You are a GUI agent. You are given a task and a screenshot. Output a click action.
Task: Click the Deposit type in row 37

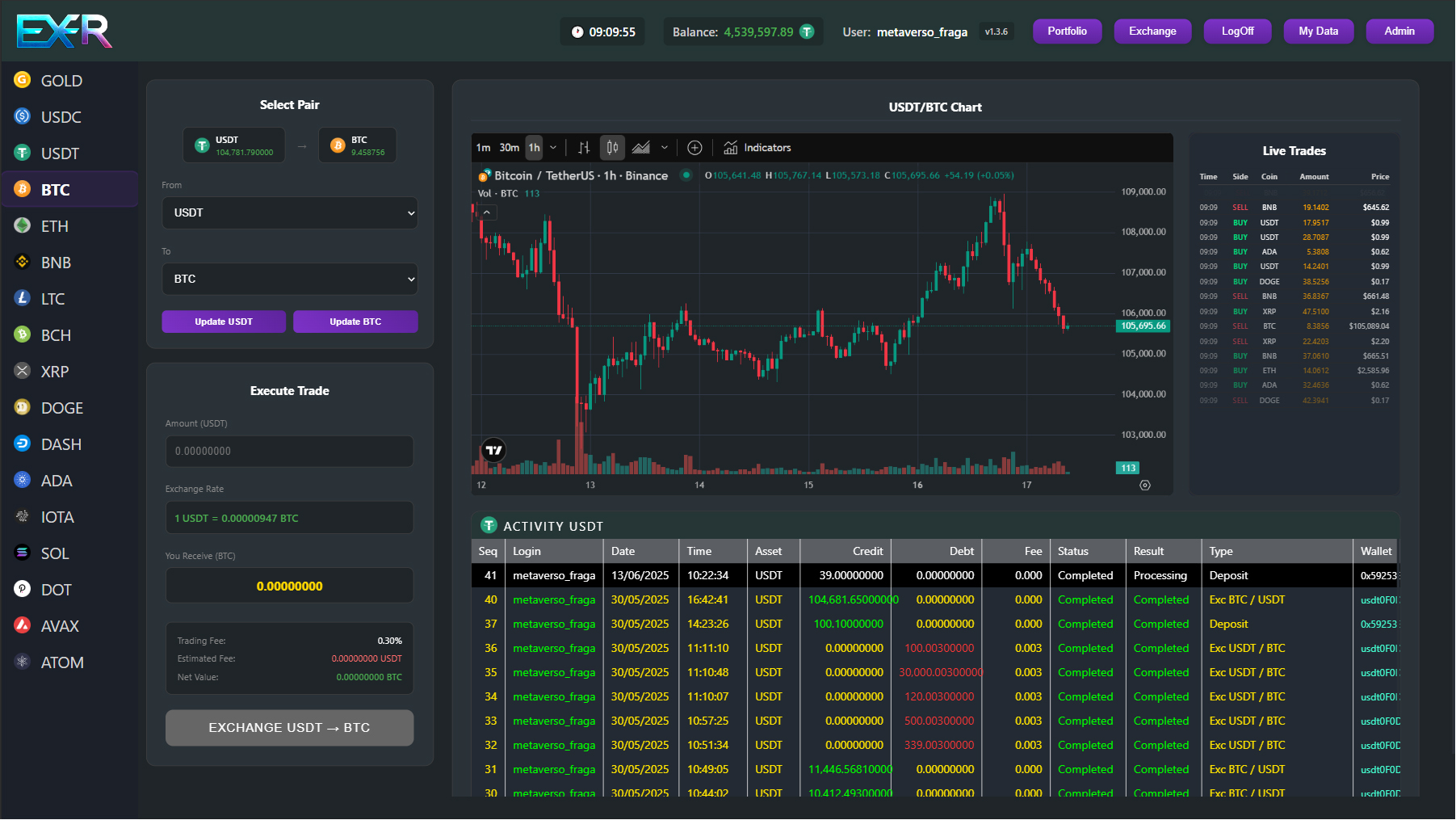[1228, 624]
